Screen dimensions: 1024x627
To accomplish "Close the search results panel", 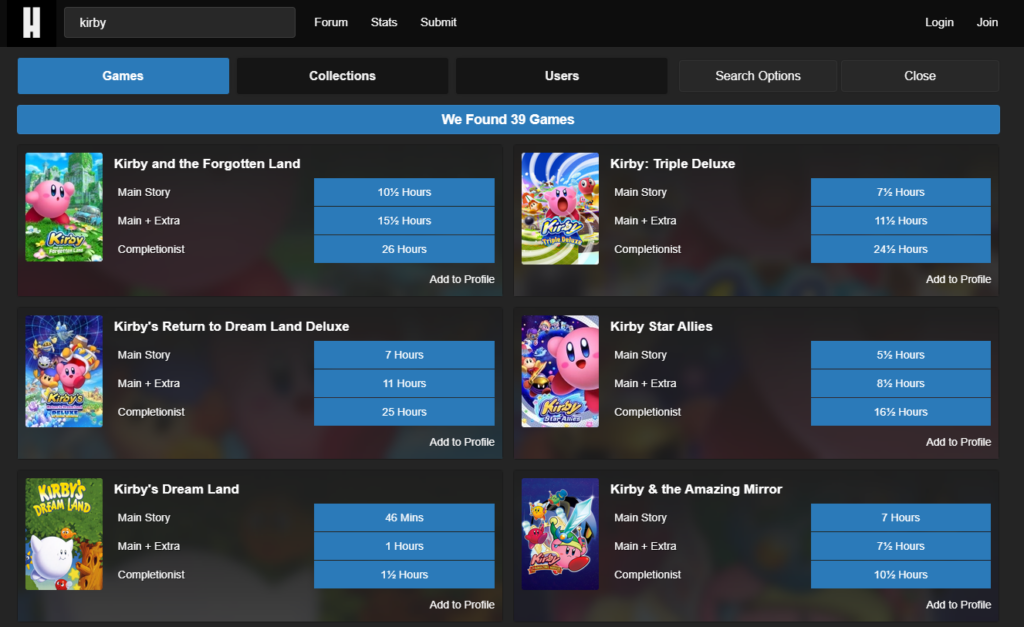I will click(x=920, y=76).
